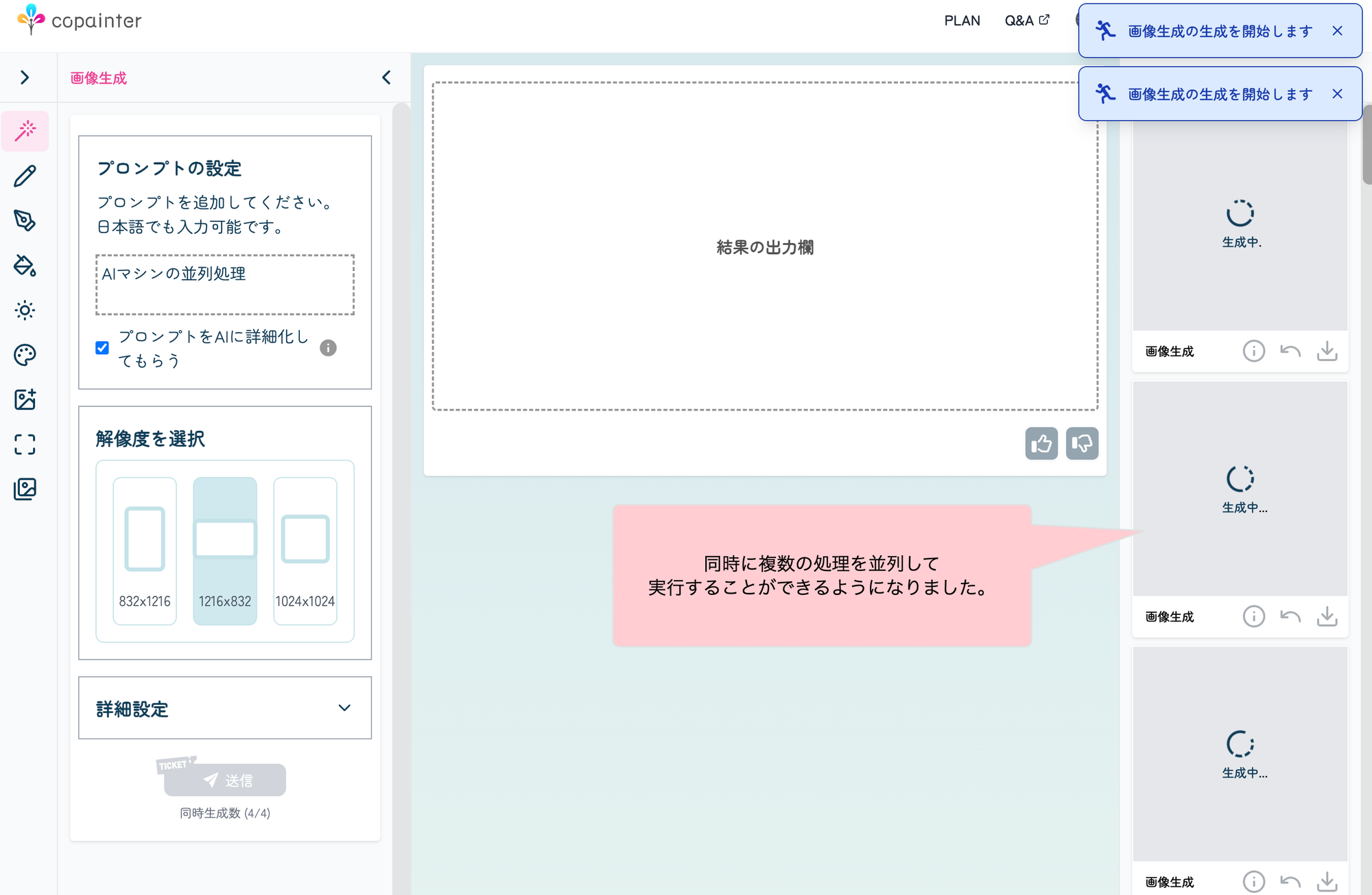The image size is (1372, 895).
Task: Uncheck the AI prompt elaboration checkbox
Action: tap(102, 348)
